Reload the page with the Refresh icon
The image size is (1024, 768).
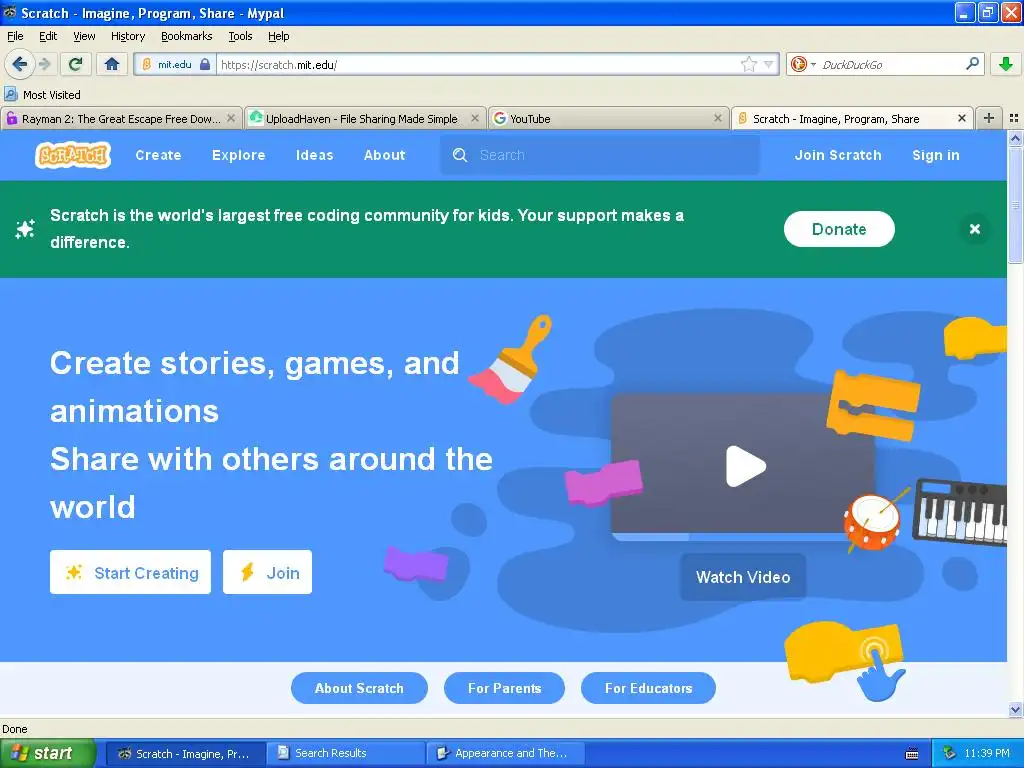click(x=75, y=64)
